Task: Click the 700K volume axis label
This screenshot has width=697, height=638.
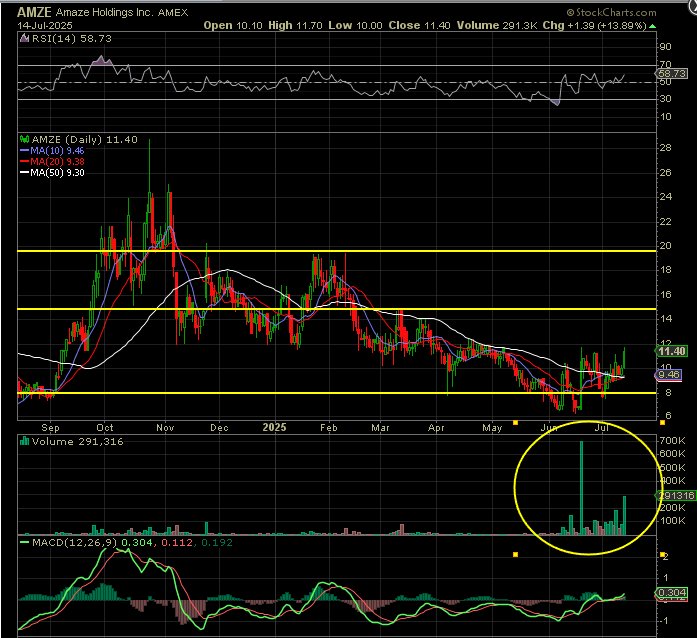Action: pos(673,441)
